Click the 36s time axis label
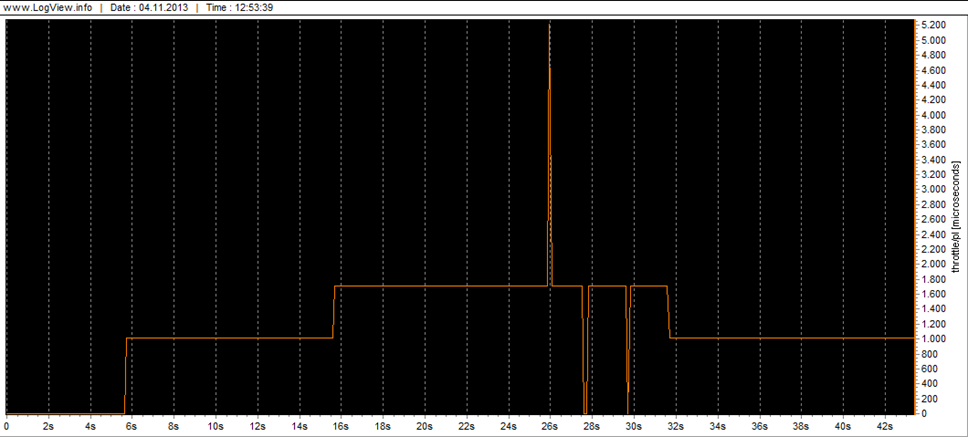 [x=759, y=426]
